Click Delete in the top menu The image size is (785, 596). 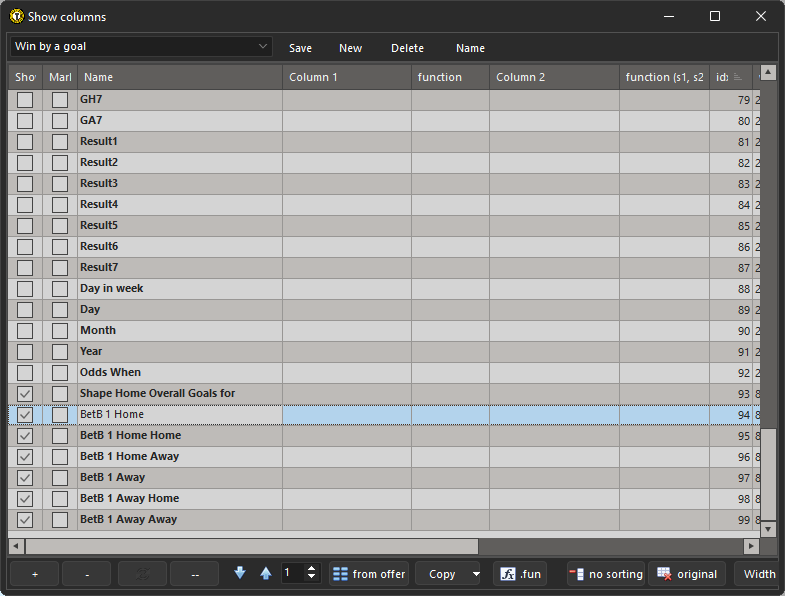coord(407,48)
